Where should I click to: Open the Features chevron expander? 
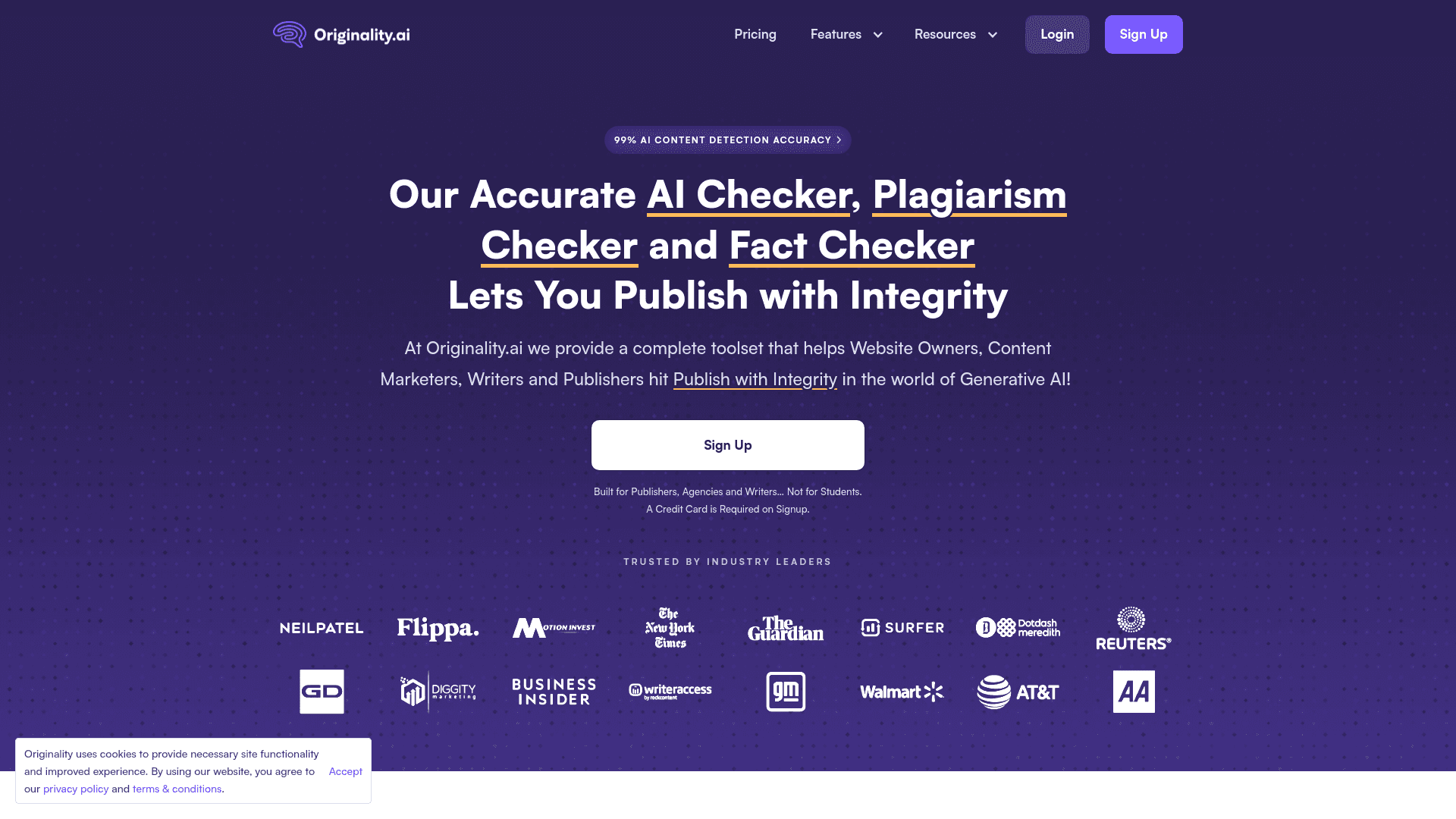tap(878, 34)
